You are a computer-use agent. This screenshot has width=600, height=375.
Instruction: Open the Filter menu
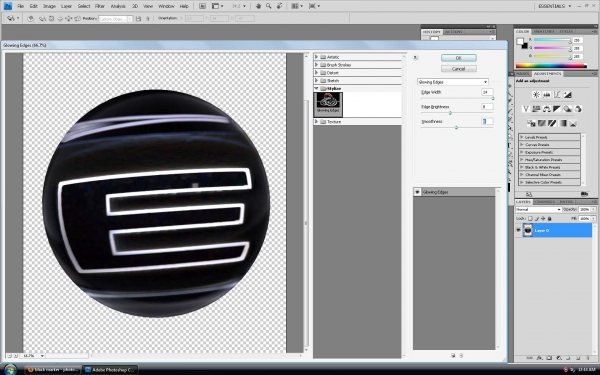point(99,6)
